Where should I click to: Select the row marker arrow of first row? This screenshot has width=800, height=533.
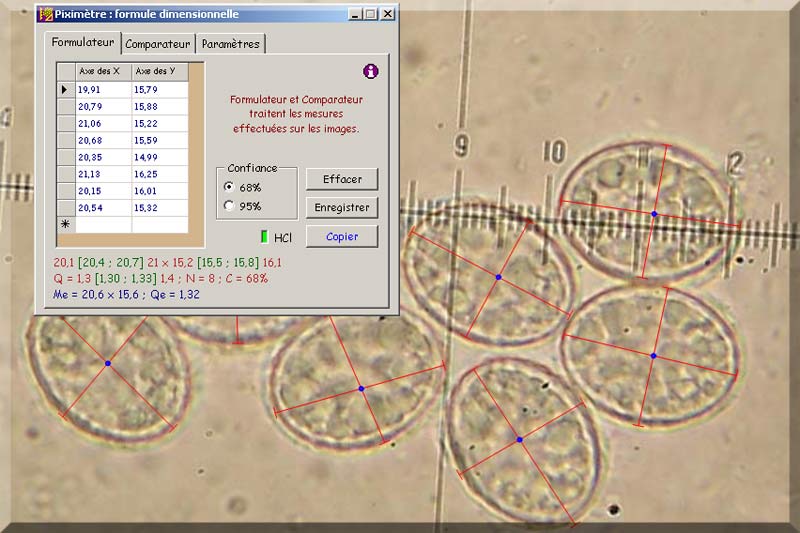click(x=65, y=90)
